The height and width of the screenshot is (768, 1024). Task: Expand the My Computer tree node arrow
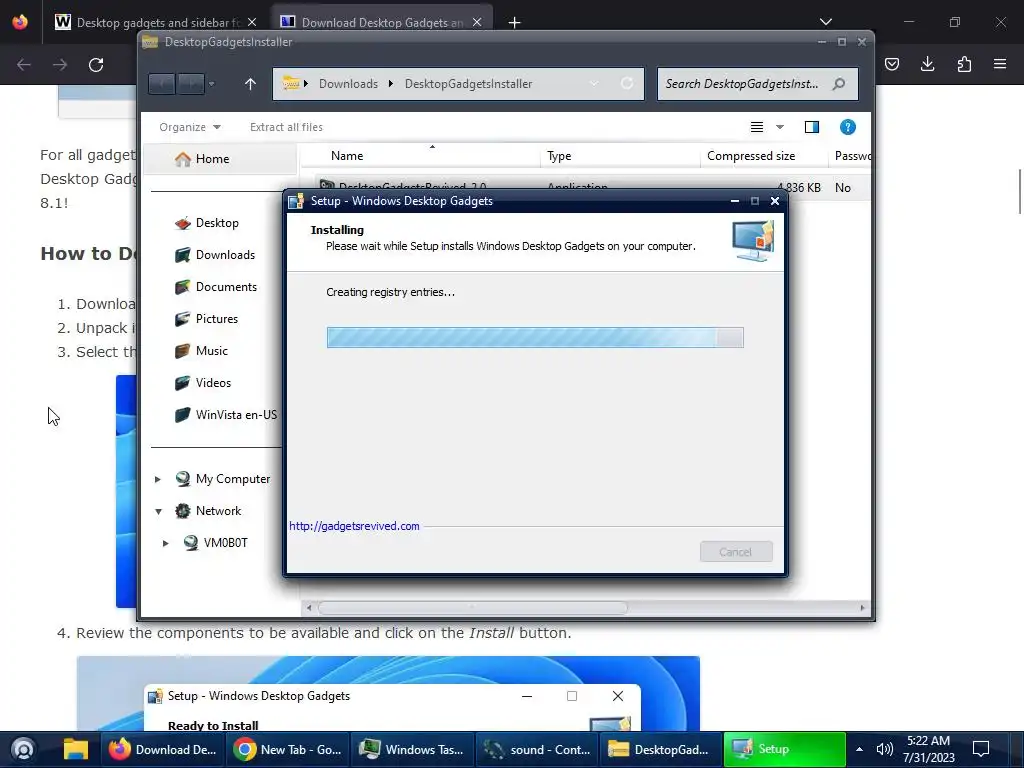pos(158,479)
